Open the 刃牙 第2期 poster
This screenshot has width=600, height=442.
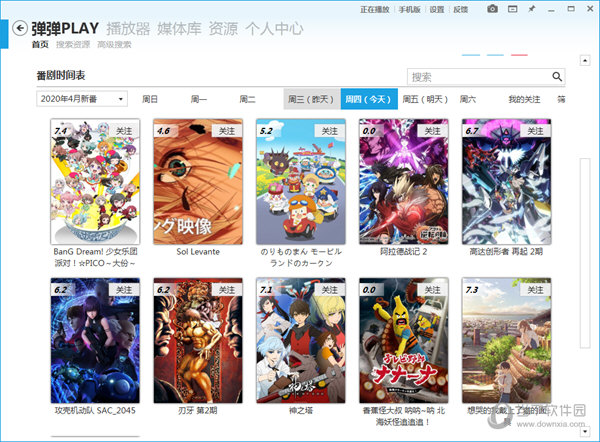click(198, 341)
